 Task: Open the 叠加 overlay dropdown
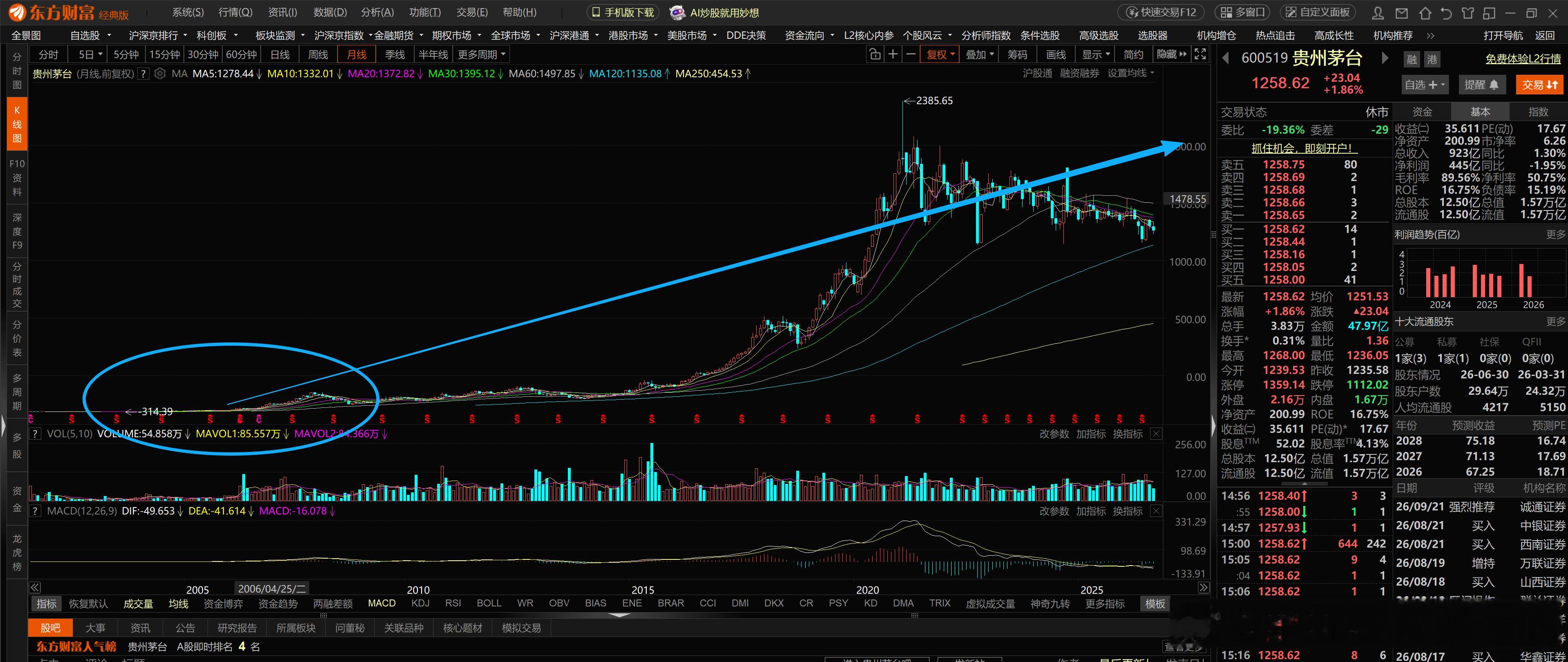tap(979, 55)
